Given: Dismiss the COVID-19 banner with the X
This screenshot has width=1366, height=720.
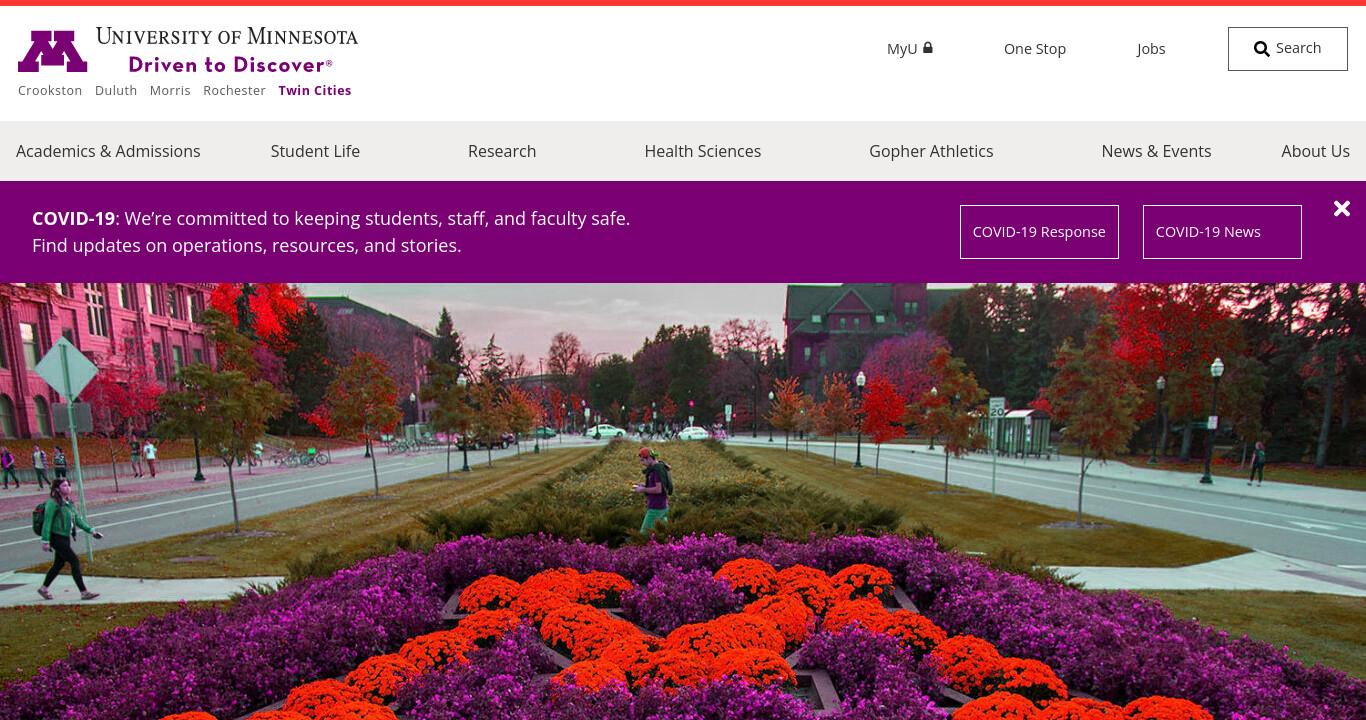Looking at the screenshot, I should [1342, 208].
